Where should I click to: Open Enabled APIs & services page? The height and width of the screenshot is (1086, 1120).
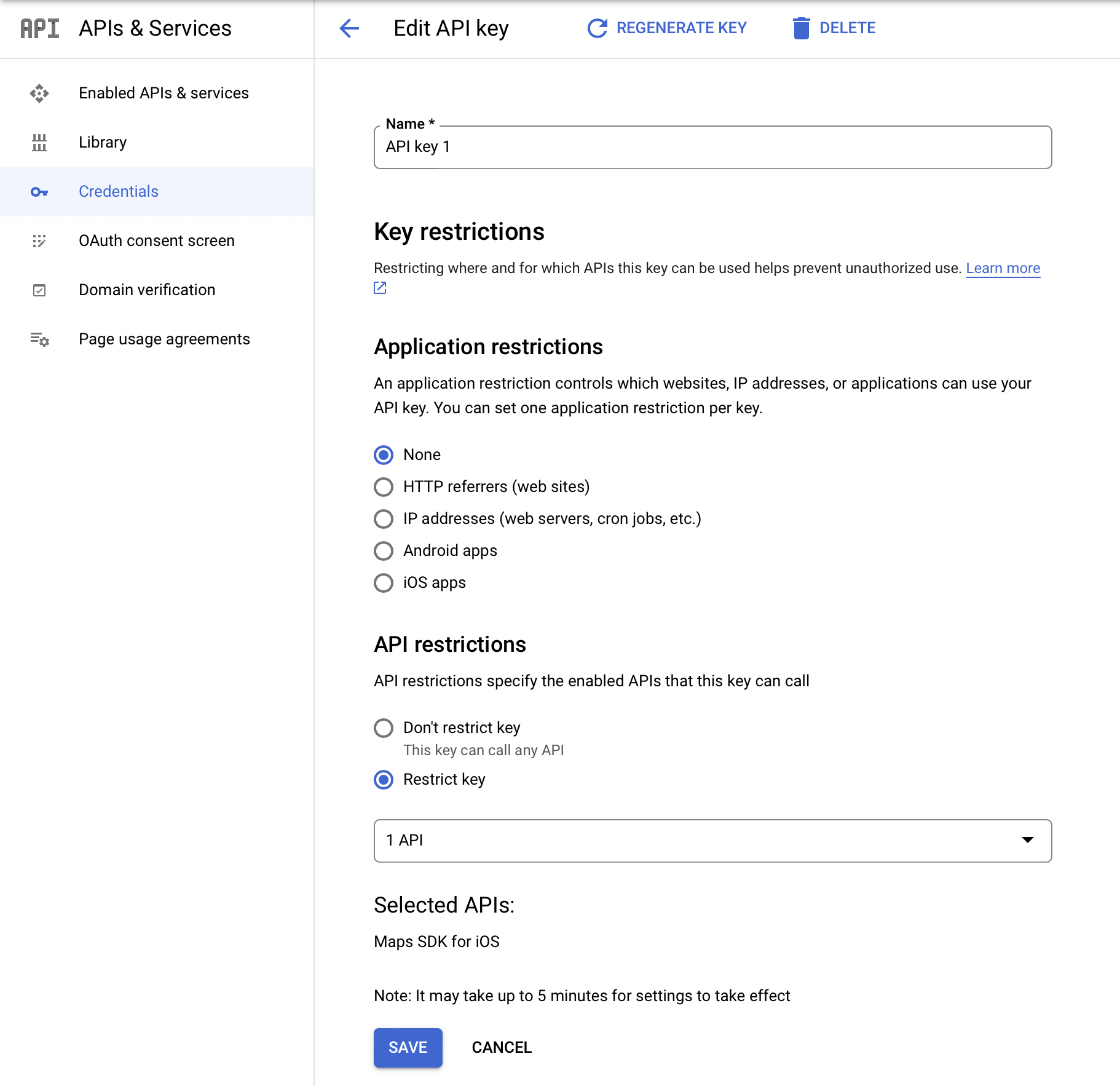[x=157, y=93]
